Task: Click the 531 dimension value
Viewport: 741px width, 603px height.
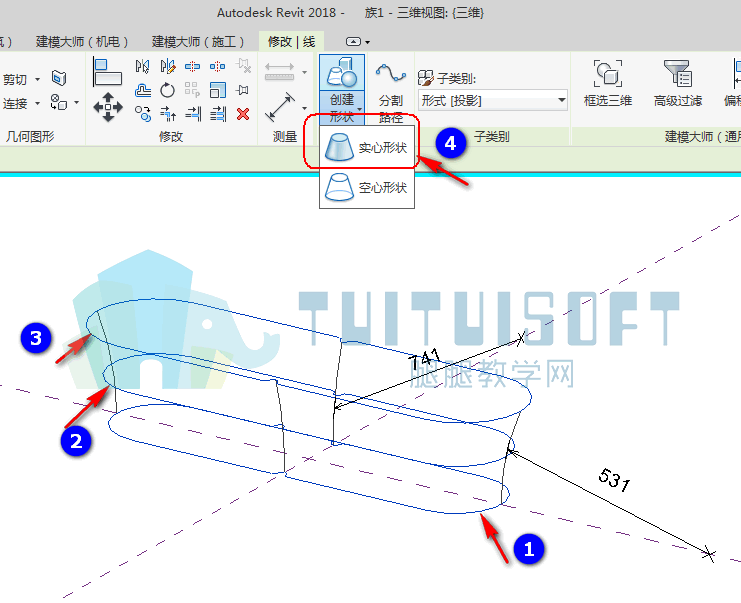Action: 614,480
